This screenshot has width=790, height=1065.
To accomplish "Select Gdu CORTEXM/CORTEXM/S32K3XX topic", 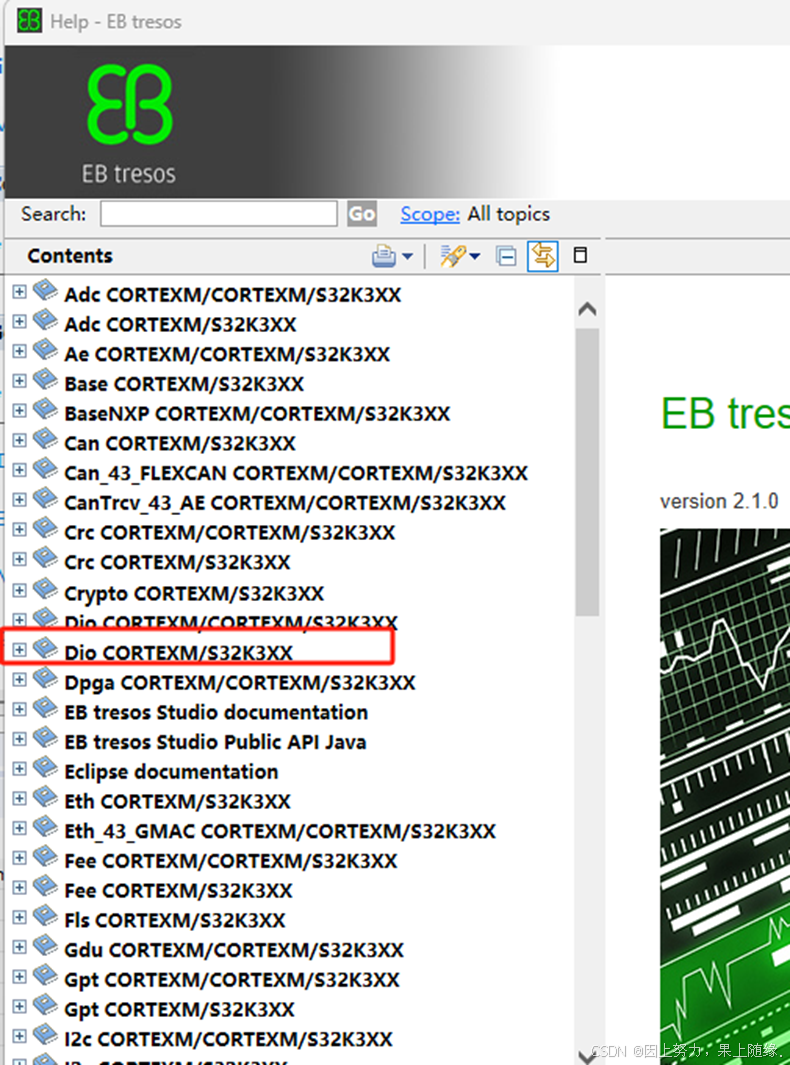I will coord(234,950).
